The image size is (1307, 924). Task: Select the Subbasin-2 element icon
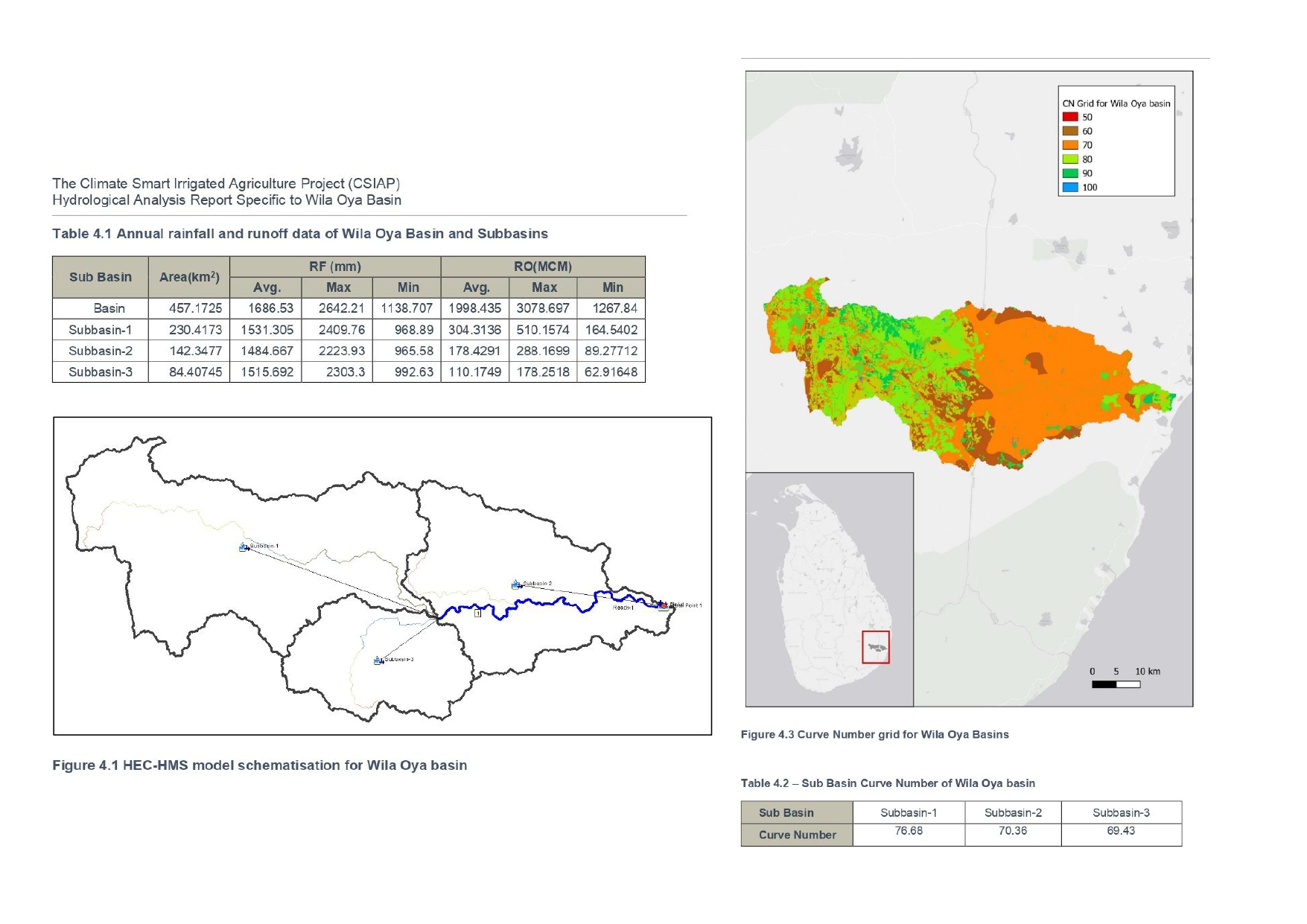pos(516,584)
